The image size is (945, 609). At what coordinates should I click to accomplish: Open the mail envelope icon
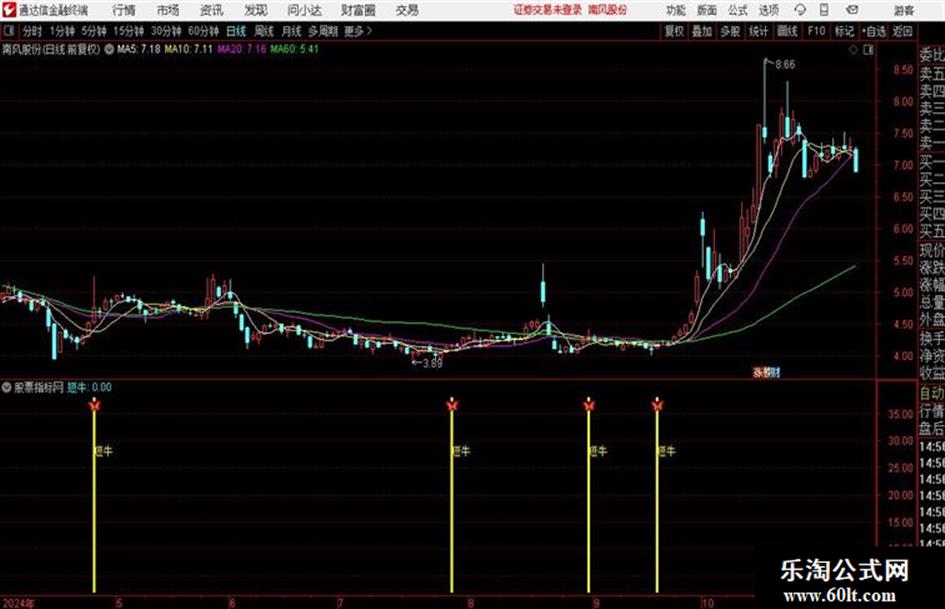click(x=852, y=10)
